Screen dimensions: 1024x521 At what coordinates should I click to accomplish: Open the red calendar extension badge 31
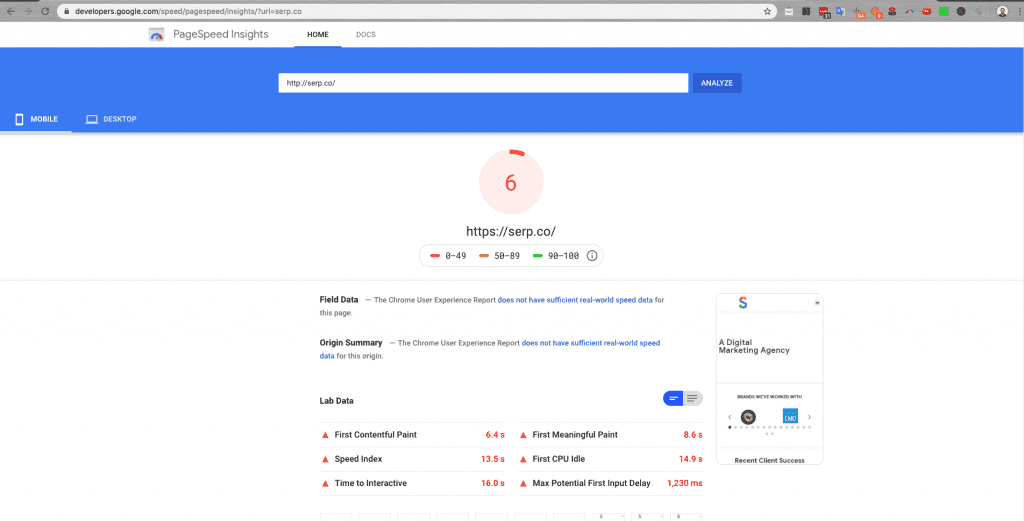(825, 12)
